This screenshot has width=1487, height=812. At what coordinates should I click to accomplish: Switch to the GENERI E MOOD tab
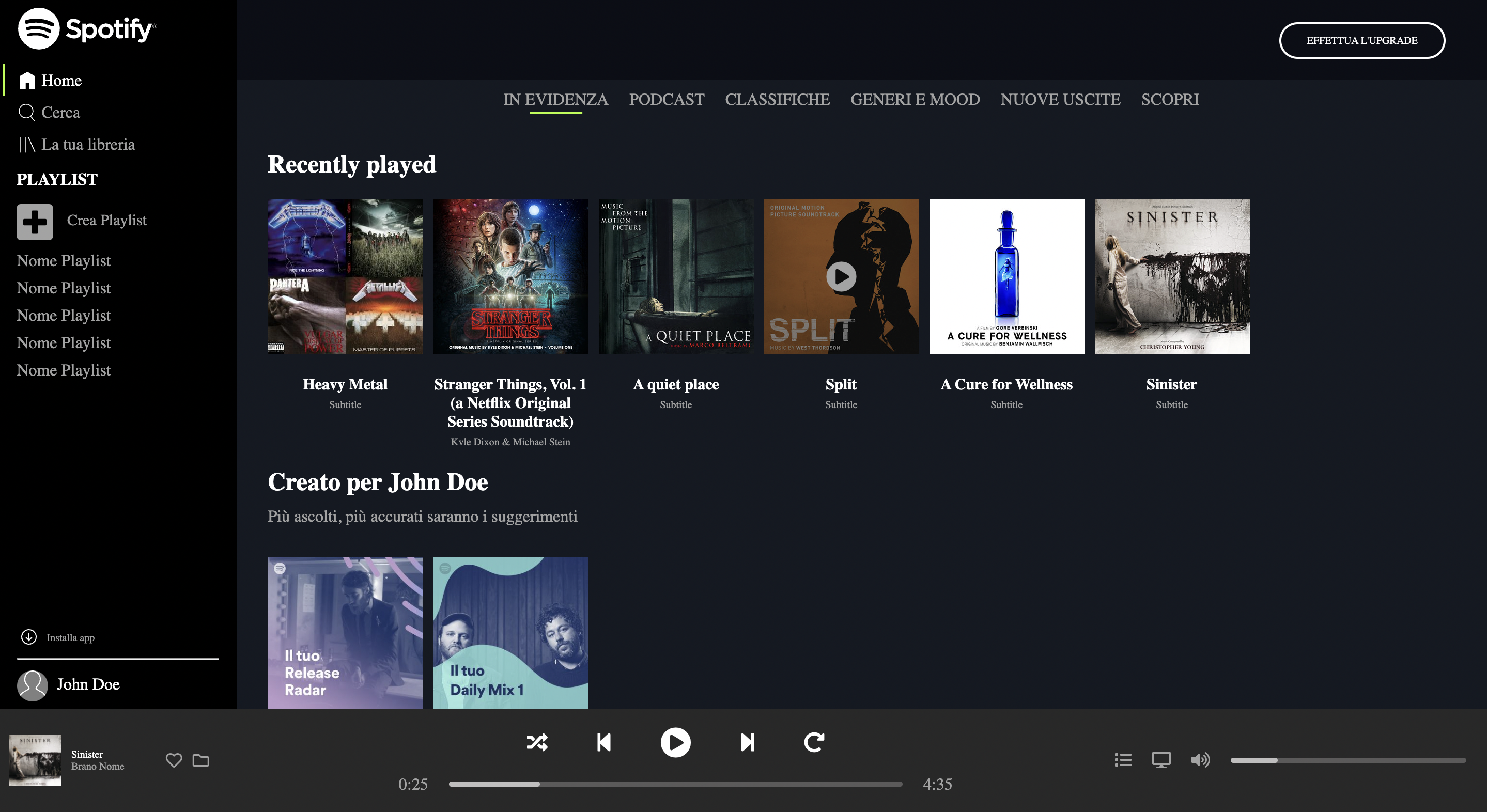pyautogui.click(x=915, y=99)
